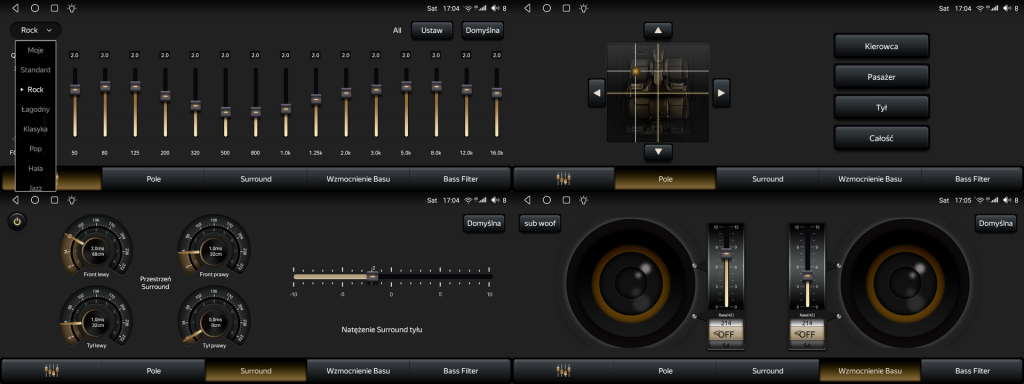Focus sound on Kierowca
This screenshot has width=1024, height=384.
pyautogui.click(x=881, y=47)
